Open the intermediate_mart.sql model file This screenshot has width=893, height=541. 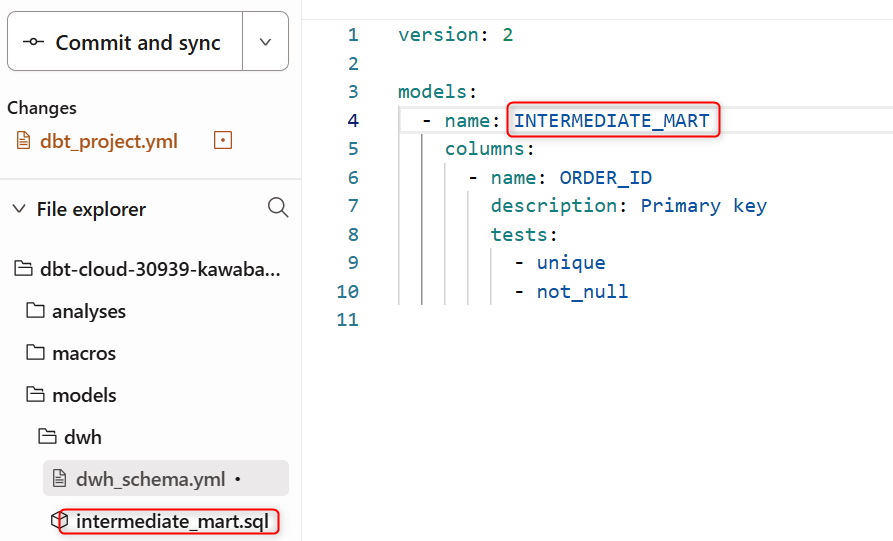click(x=172, y=521)
